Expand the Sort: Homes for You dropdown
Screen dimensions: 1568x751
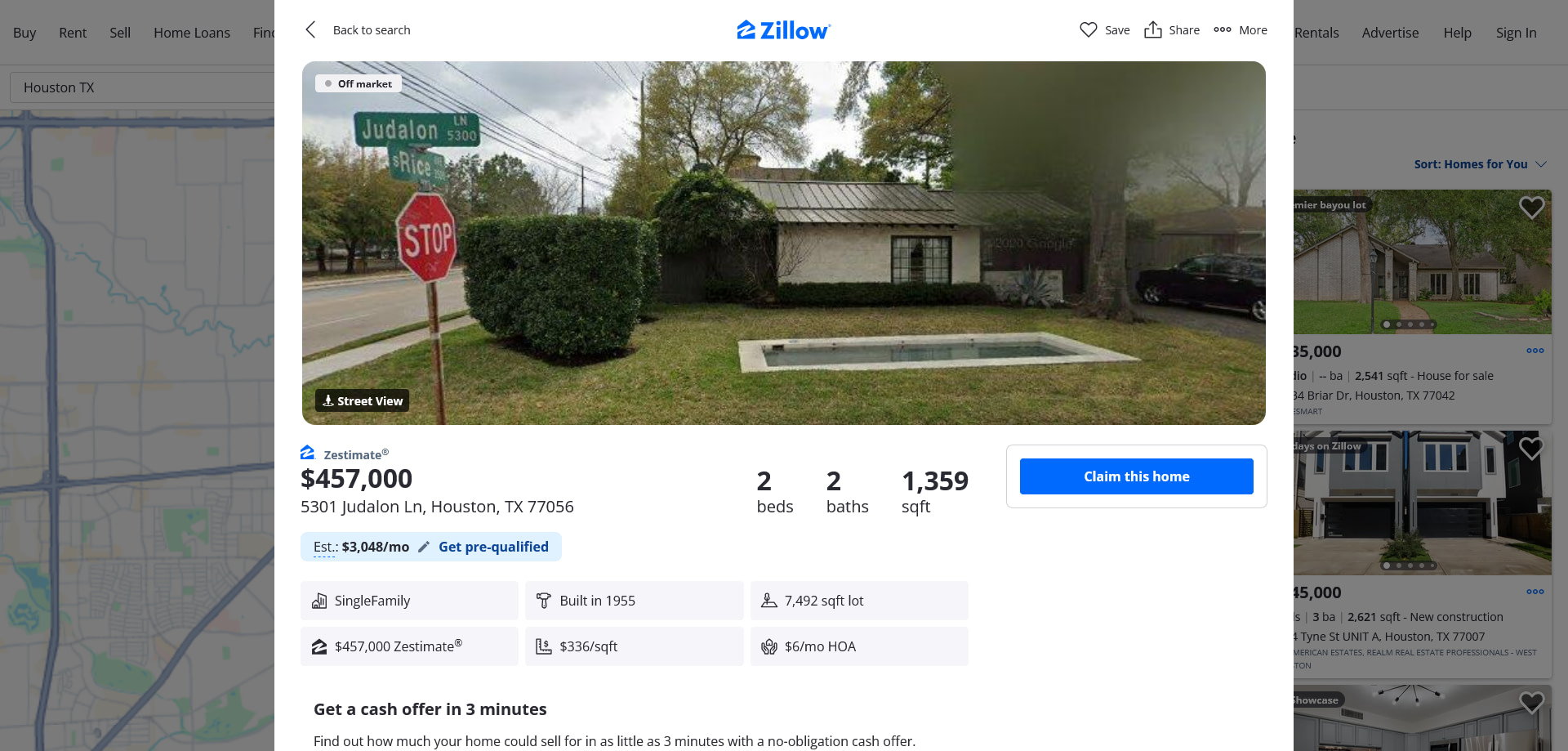[x=1481, y=164]
